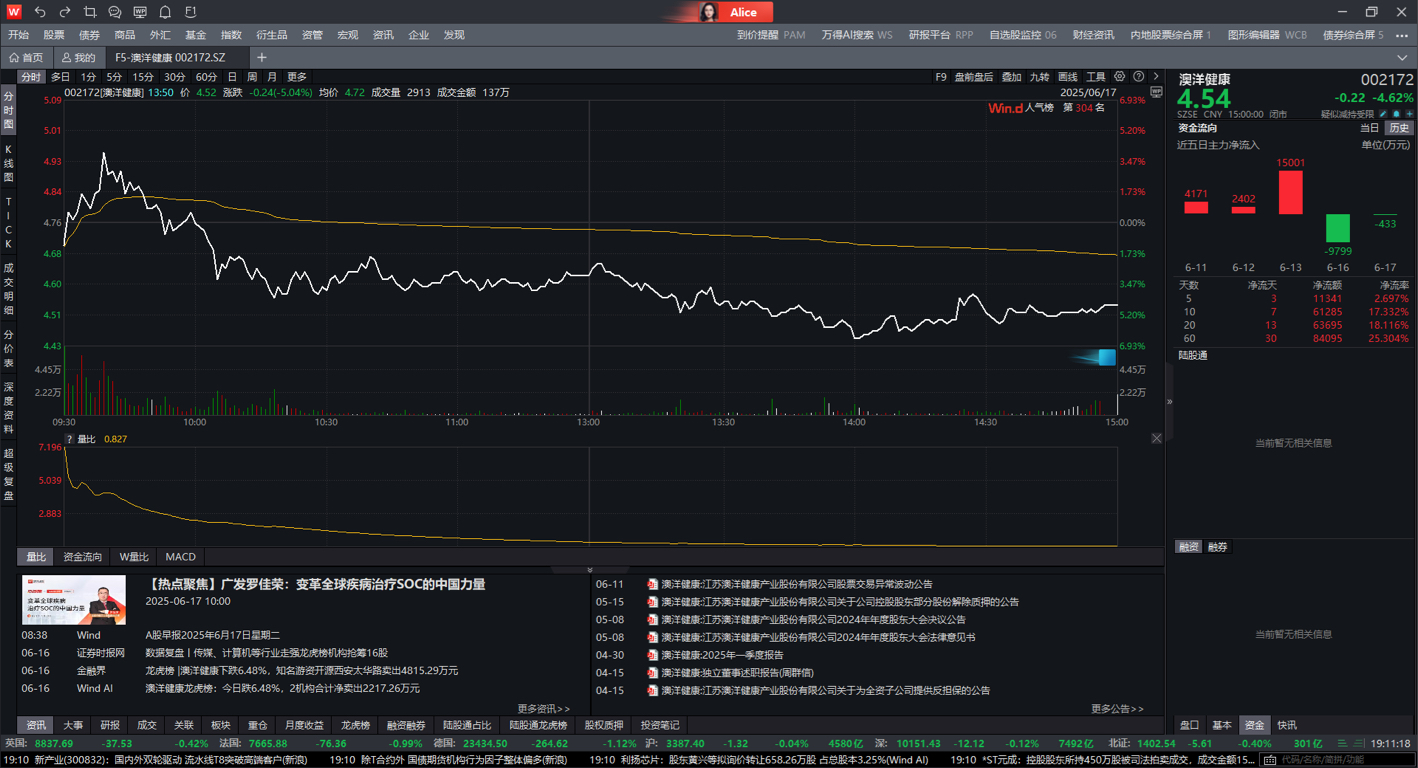Image resolution: width=1418 pixels, height=768 pixels.
Task: Expand chart toolbar with right chevron
Action: click(x=1156, y=77)
